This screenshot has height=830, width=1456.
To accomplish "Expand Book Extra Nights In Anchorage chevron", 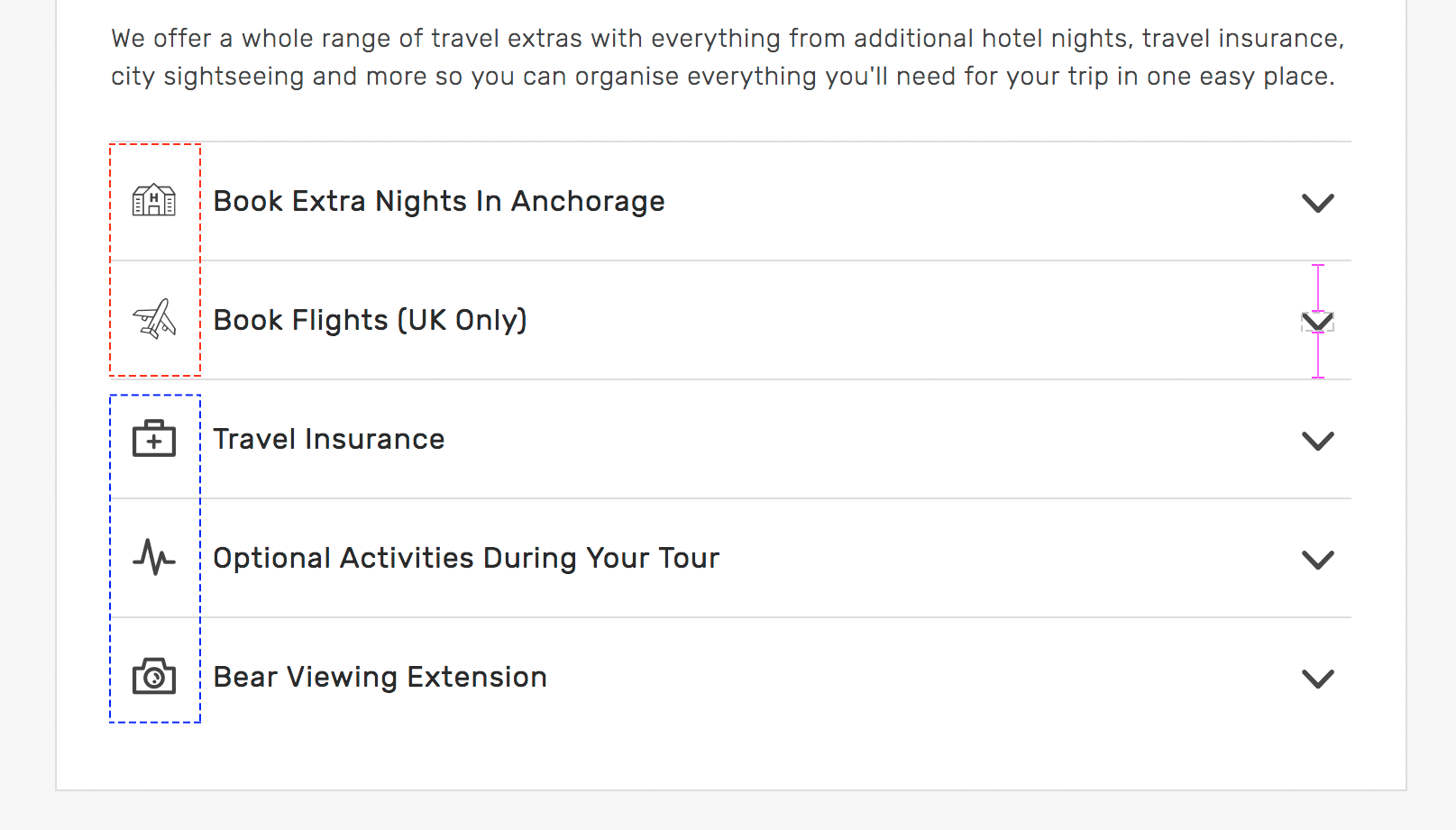I will (x=1318, y=203).
